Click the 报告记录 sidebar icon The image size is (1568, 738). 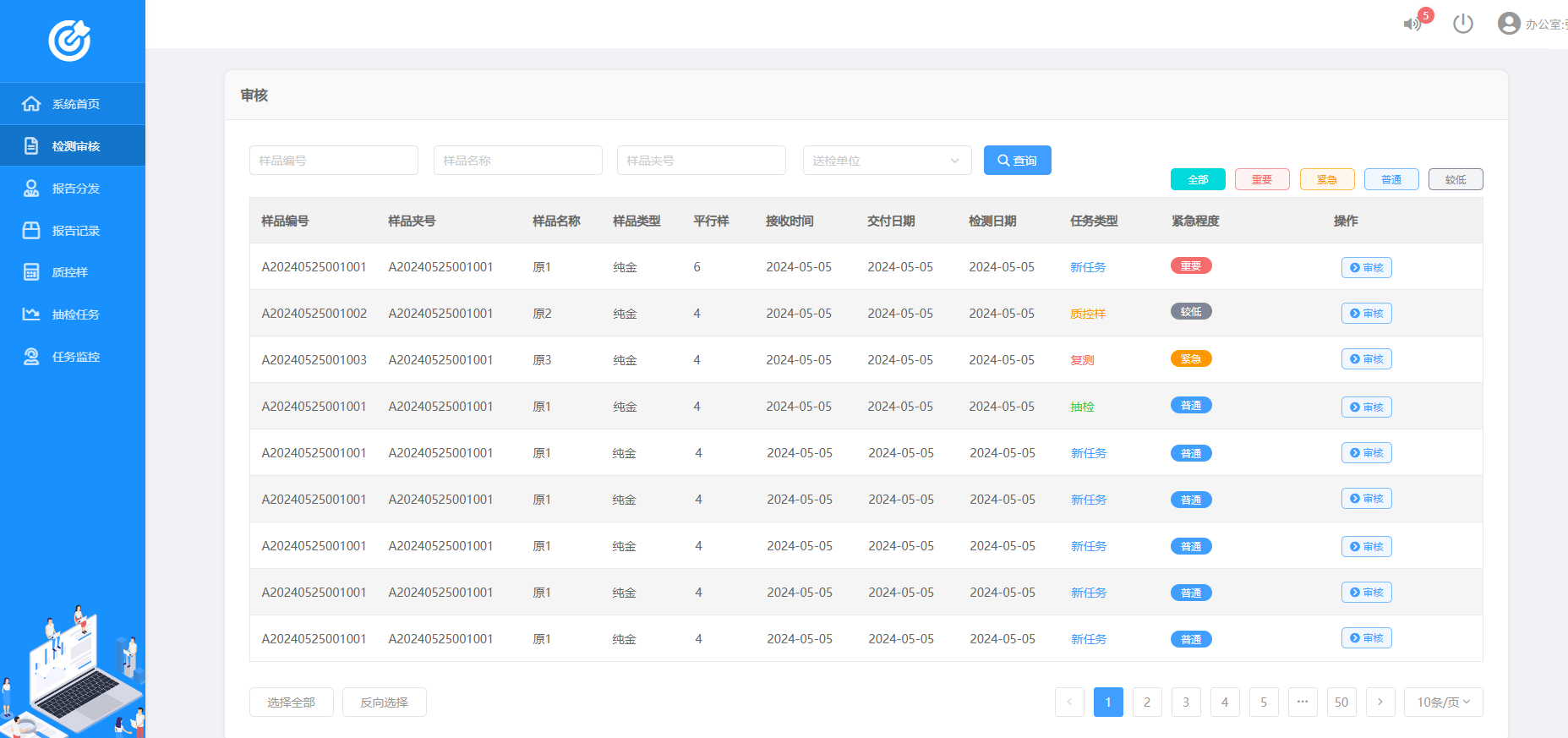pos(31,230)
